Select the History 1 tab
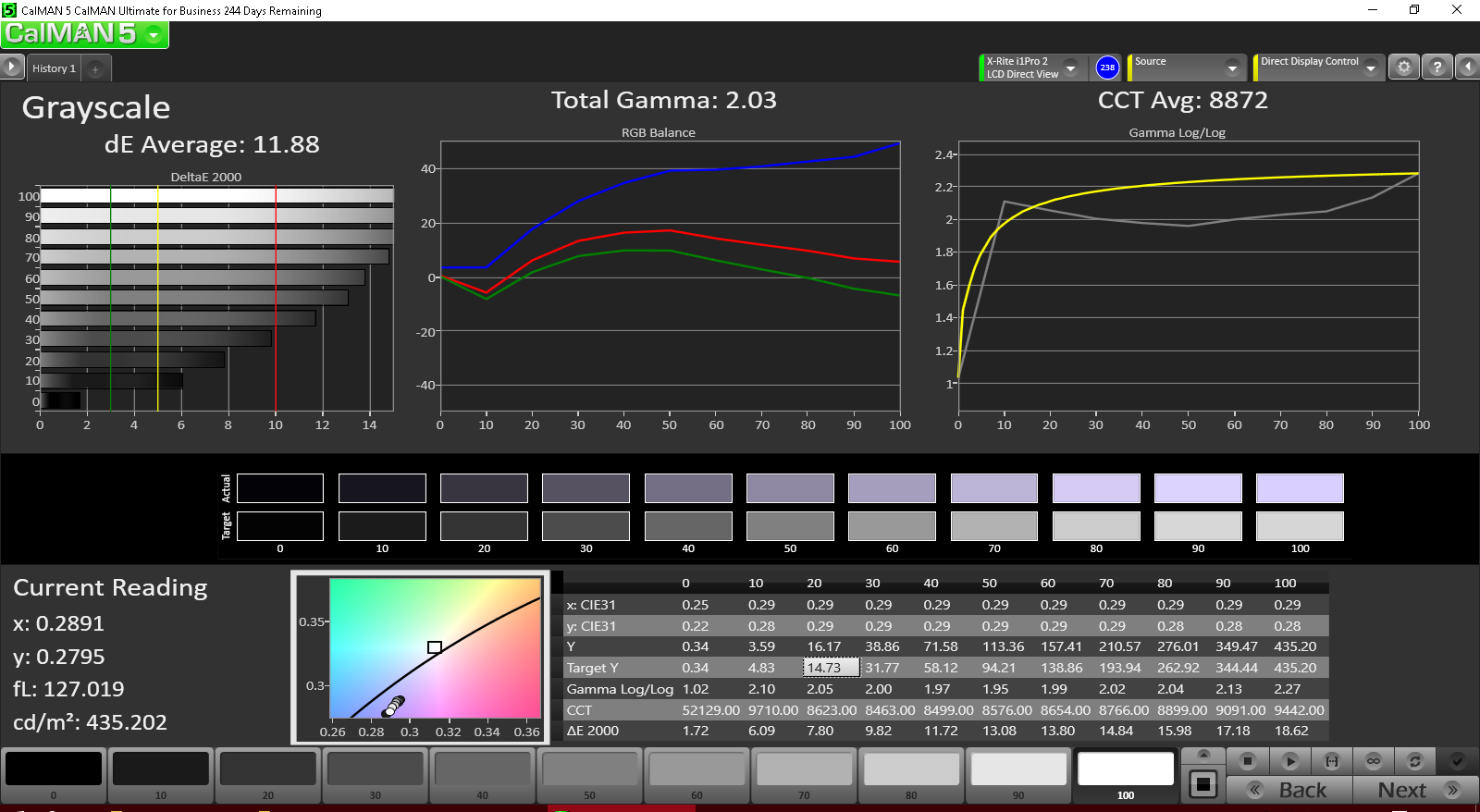Viewport: 1480px width, 812px height. (54, 68)
